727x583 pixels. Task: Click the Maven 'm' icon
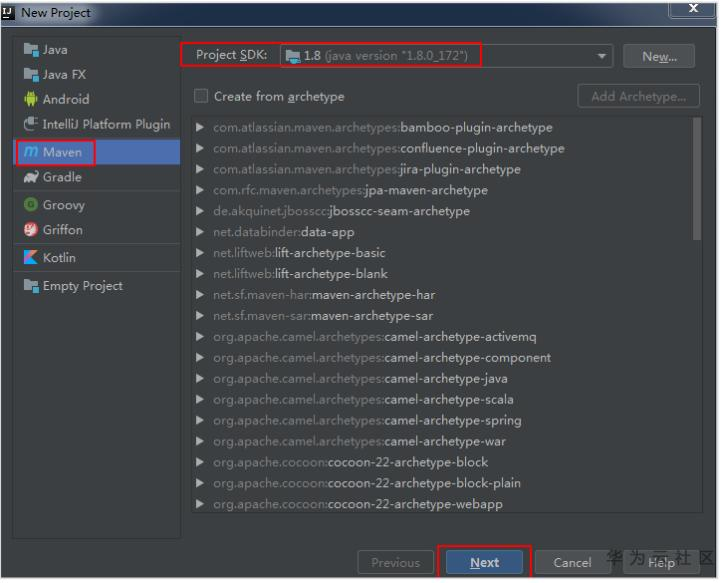31,152
